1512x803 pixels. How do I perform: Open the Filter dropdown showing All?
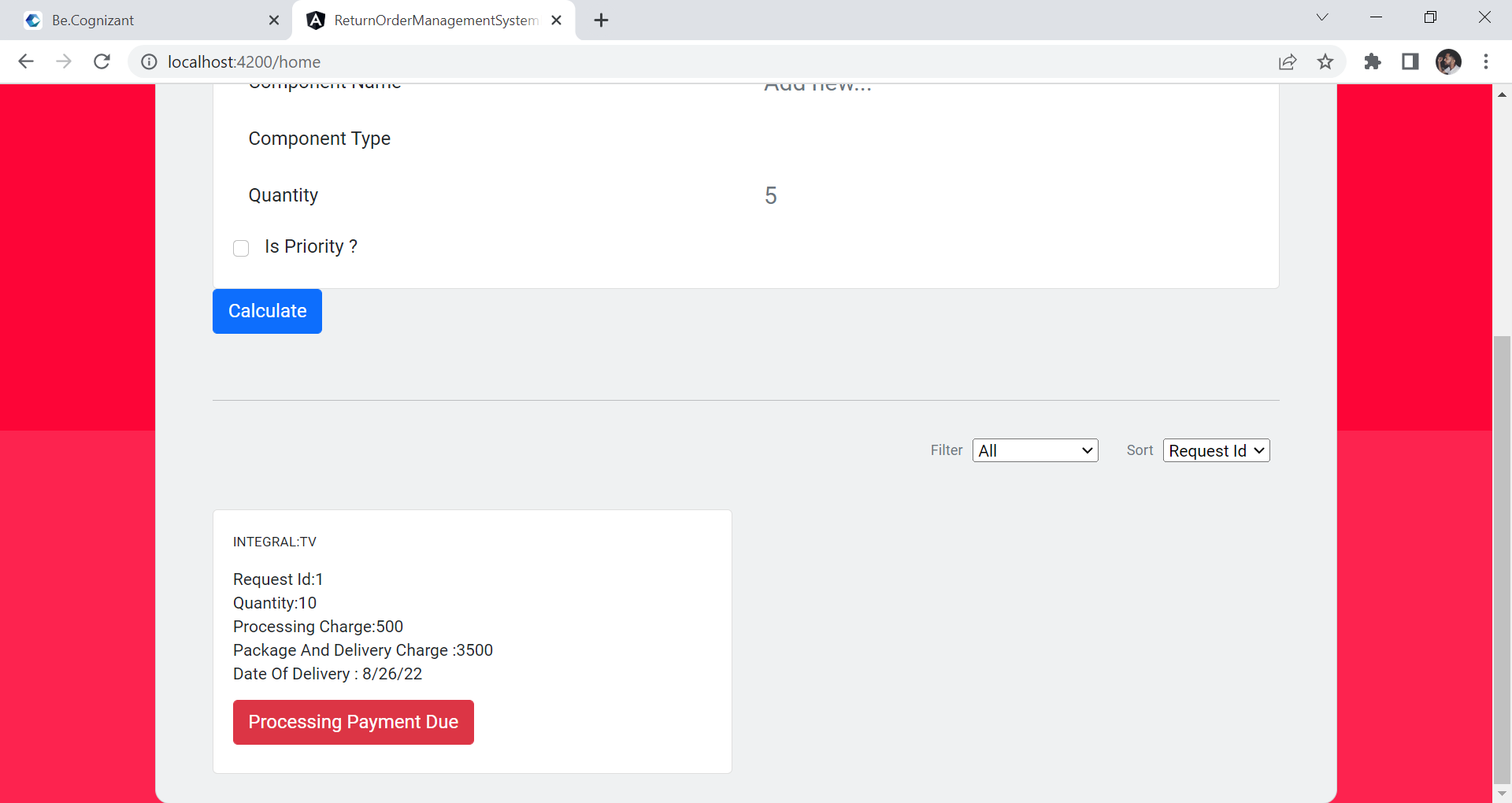point(1036,450)
